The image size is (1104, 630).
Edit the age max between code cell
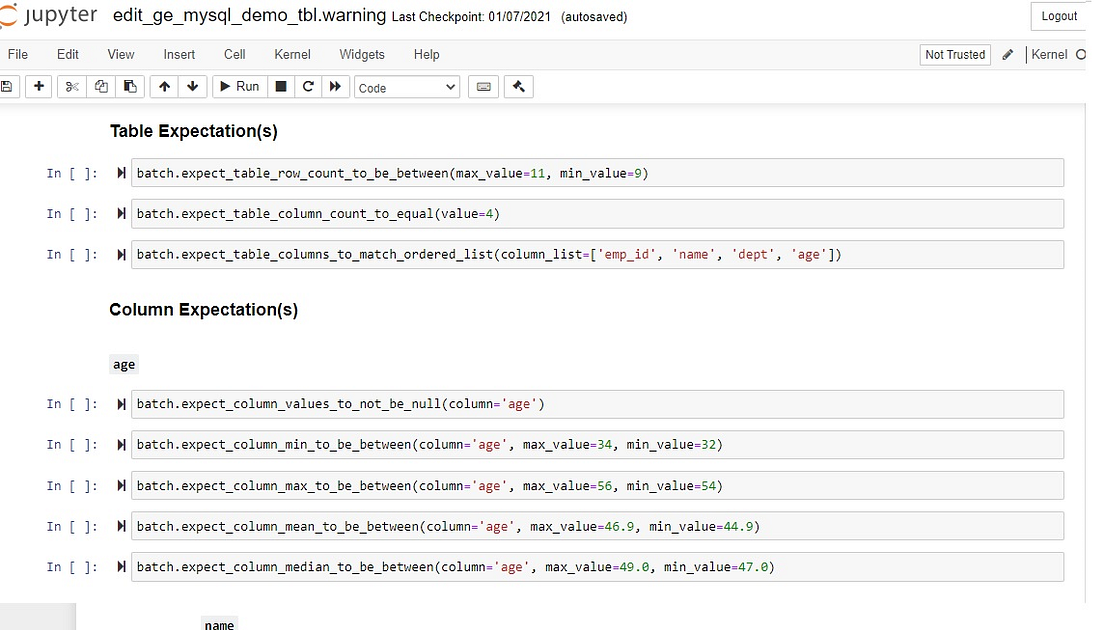click(x=597, y=486)
